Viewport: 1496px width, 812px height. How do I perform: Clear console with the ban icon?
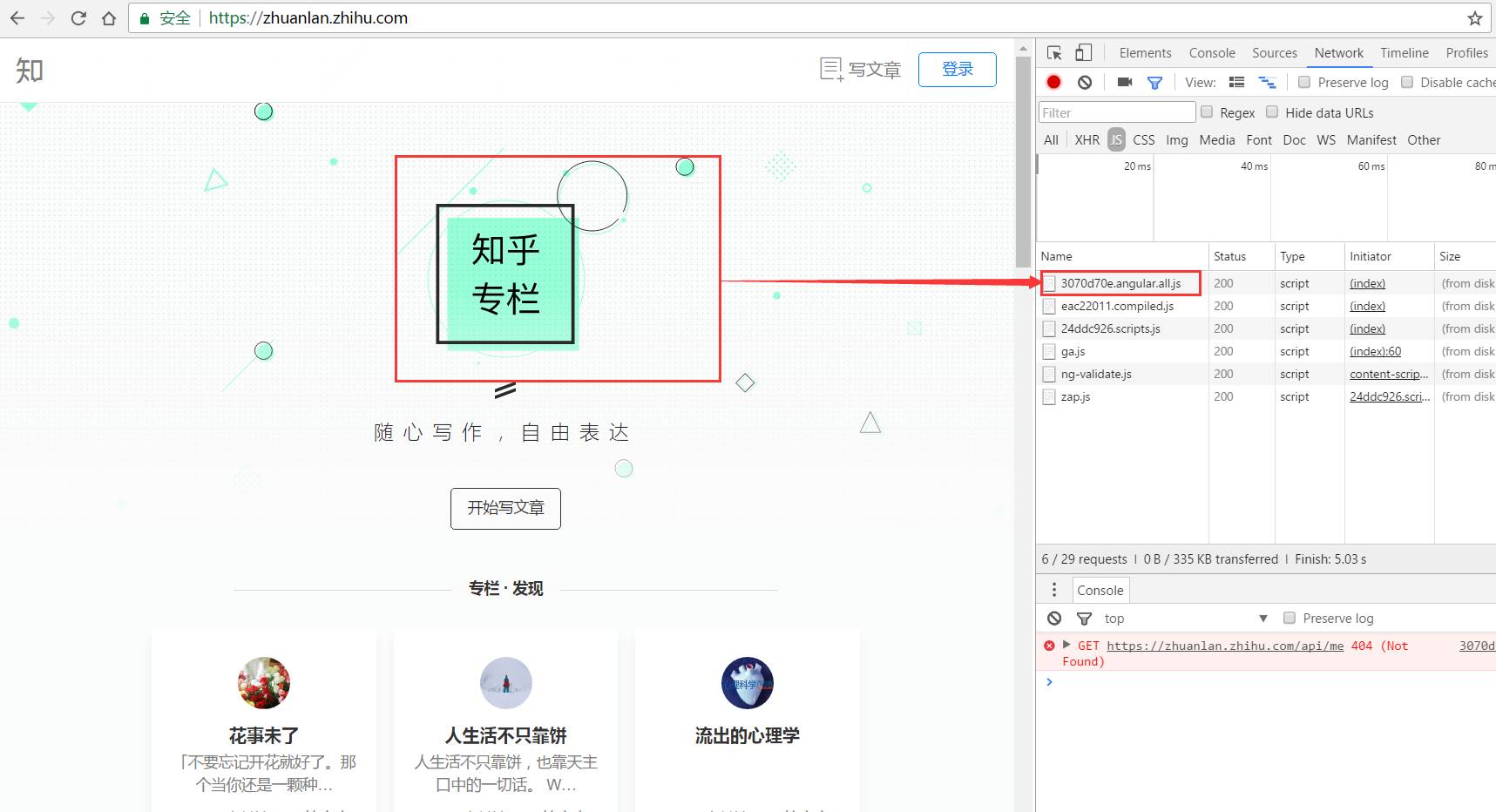[x=1054, y=619]
